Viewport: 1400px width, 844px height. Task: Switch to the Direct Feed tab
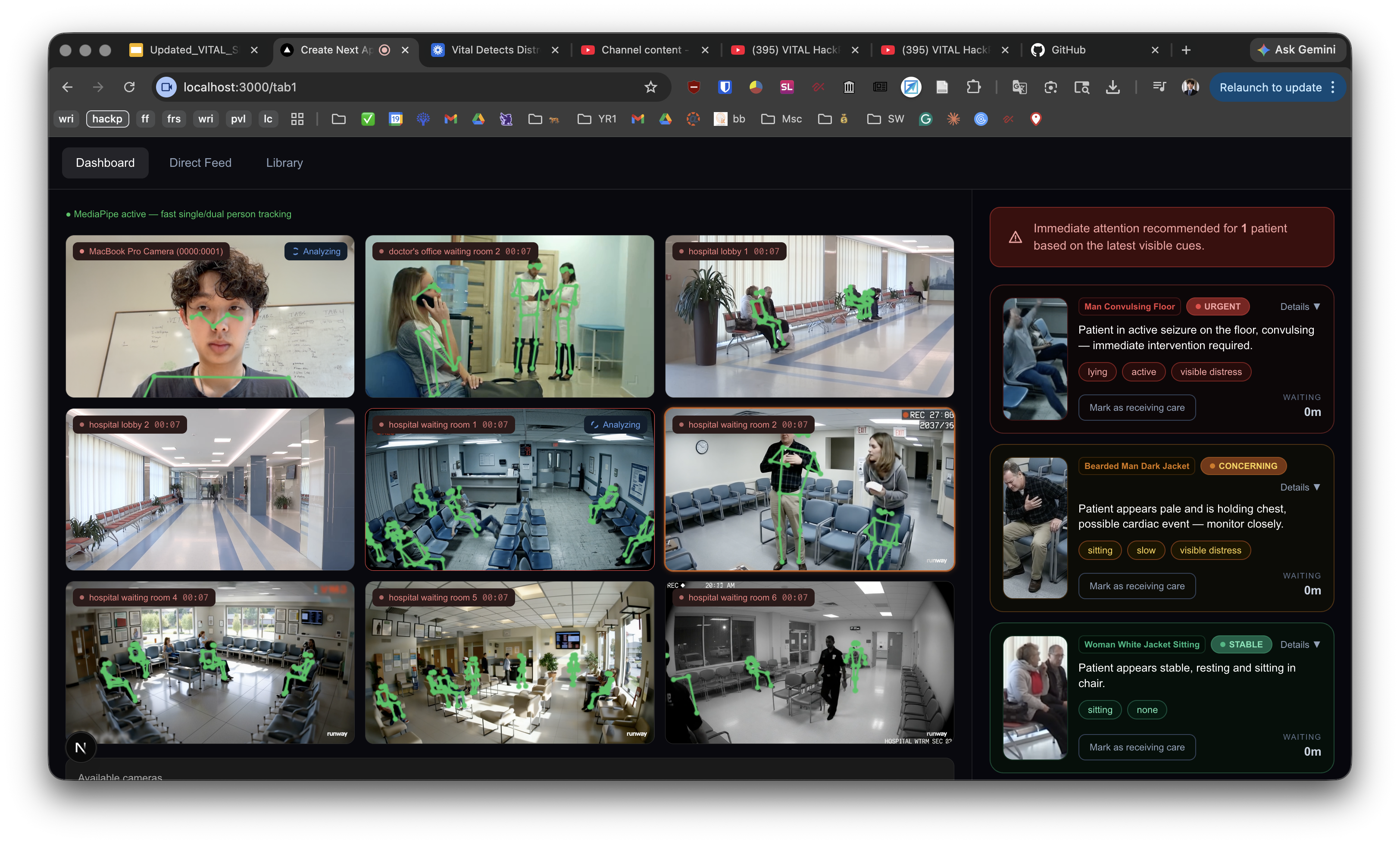point(200,163)
